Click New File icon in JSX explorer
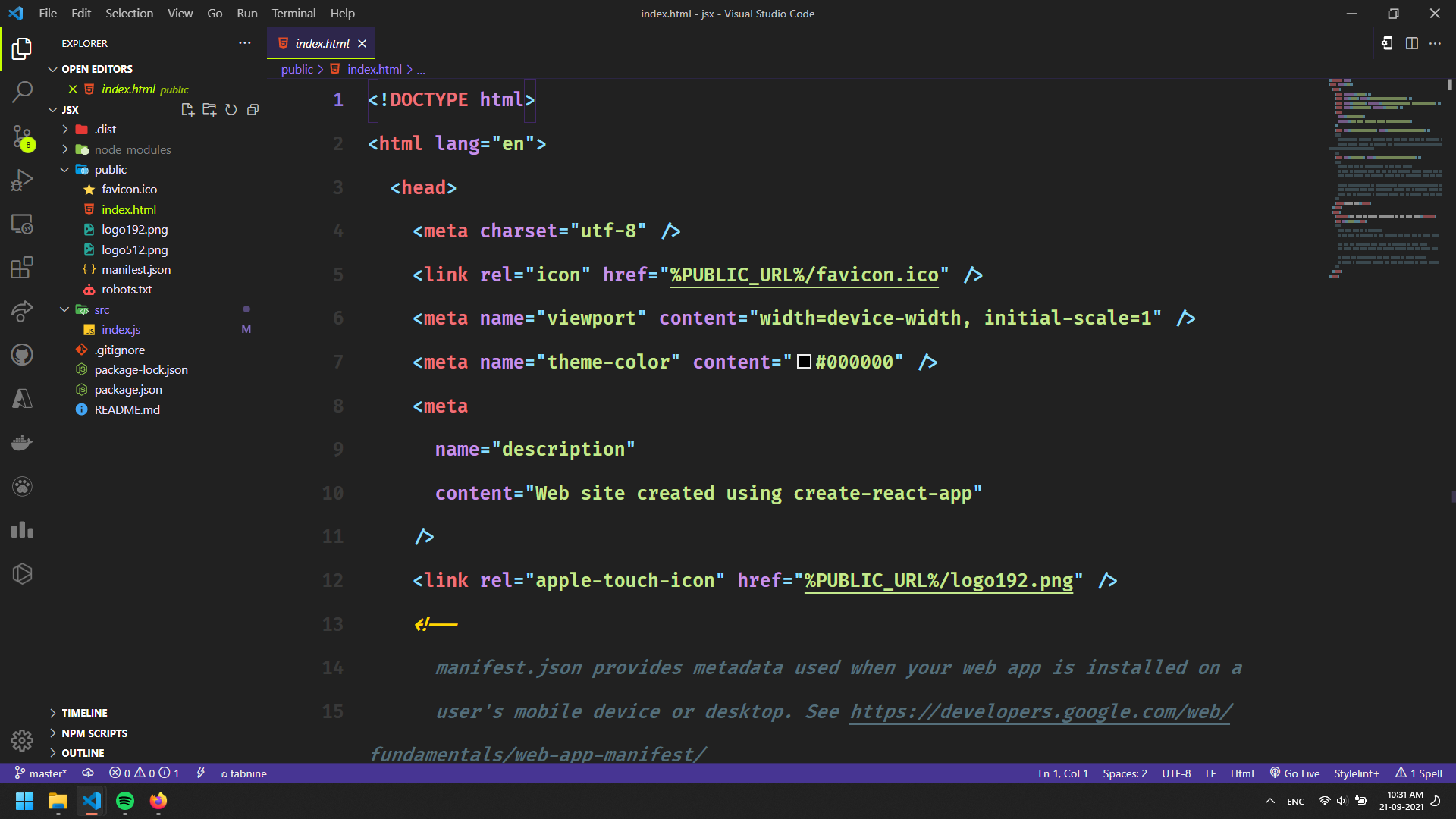This screenshot has width=1456, height=819. (187, 110)
